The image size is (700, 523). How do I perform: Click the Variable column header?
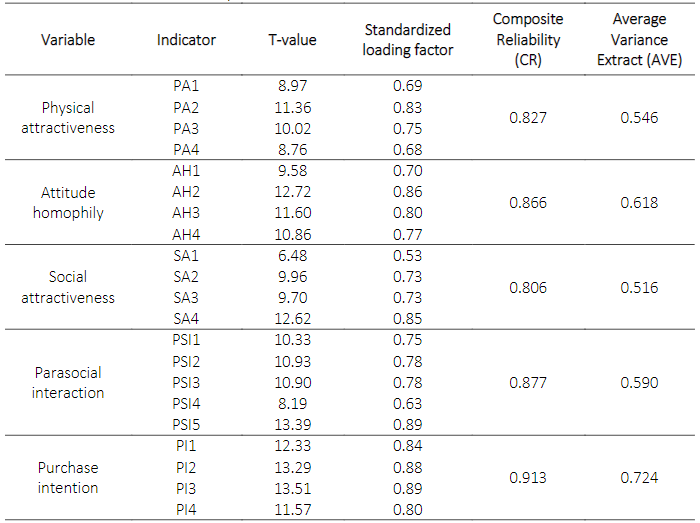[68, 40]
